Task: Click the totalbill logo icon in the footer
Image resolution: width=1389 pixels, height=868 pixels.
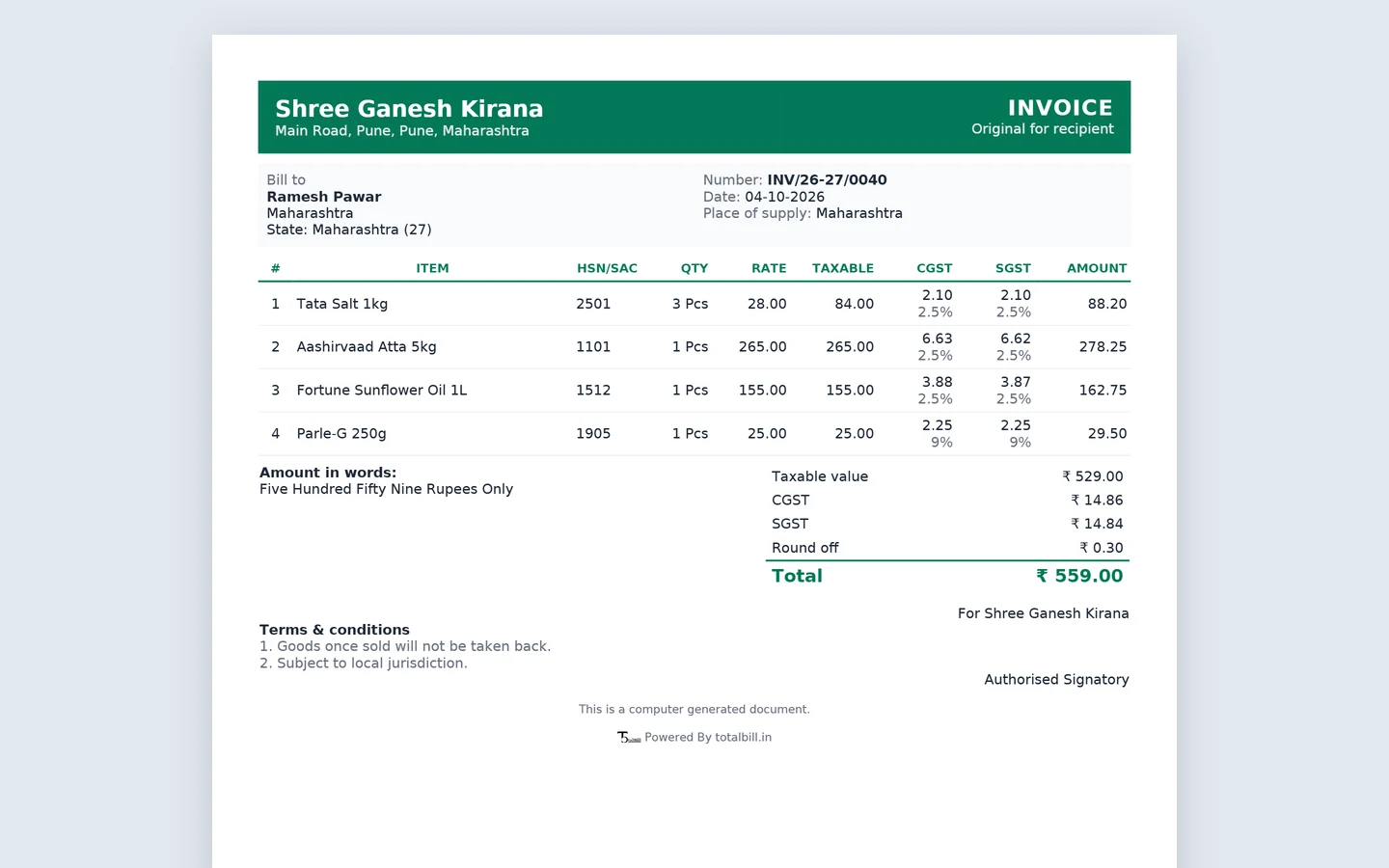Action: (x=629, y=738)
